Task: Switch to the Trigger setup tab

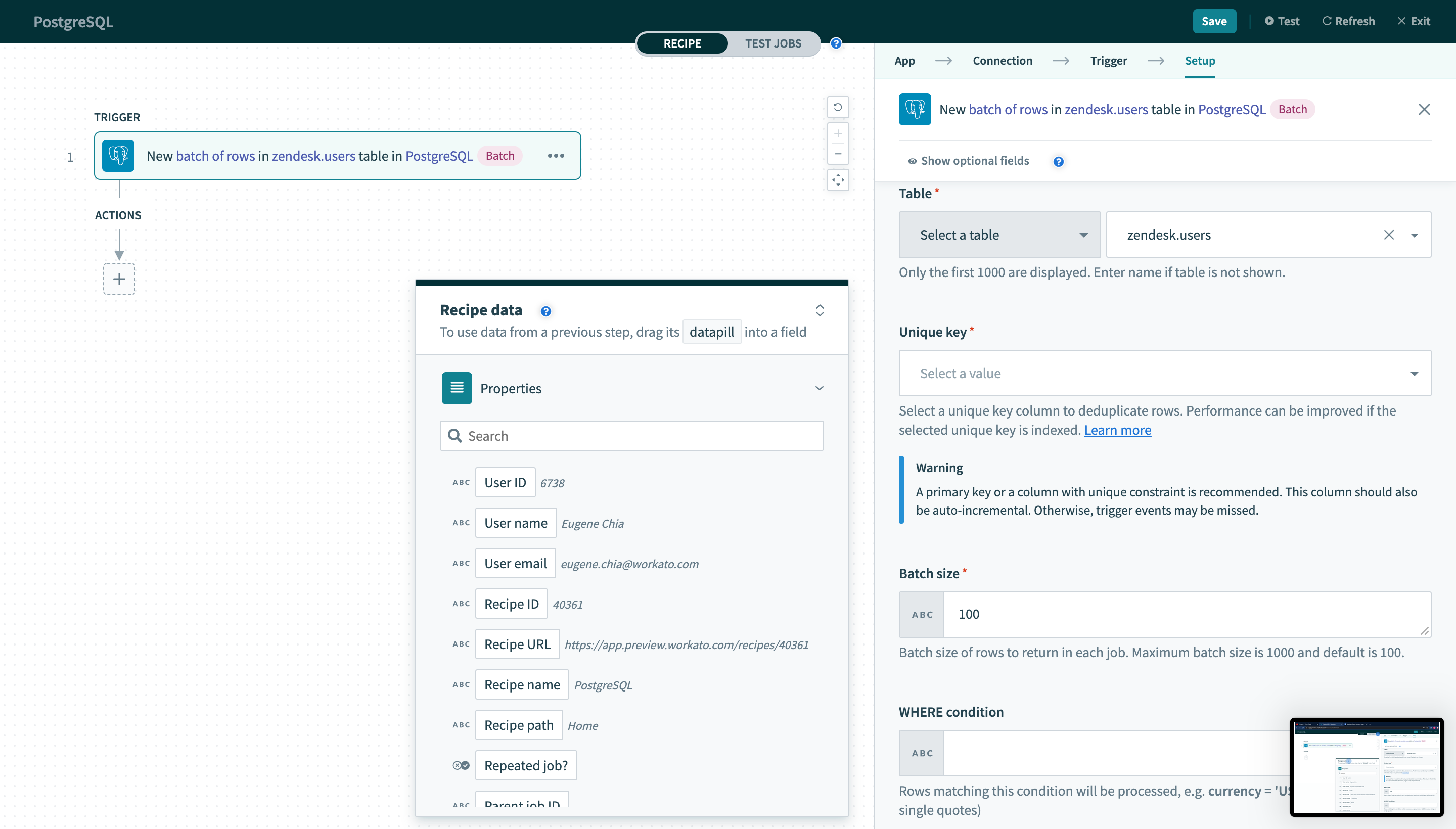Action: 1109,61
